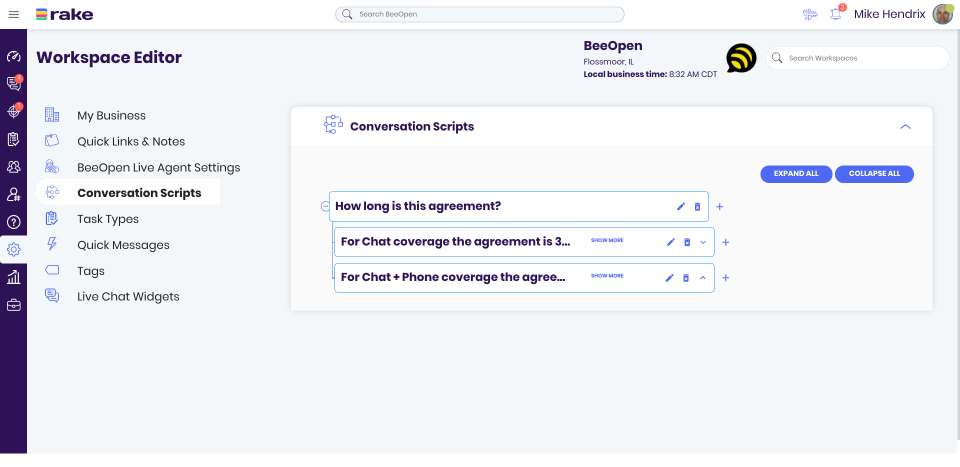This screenshot has height=467, width=960.
Task: Click the Mike Hendrix user name
Action: (x=889, y=15)
